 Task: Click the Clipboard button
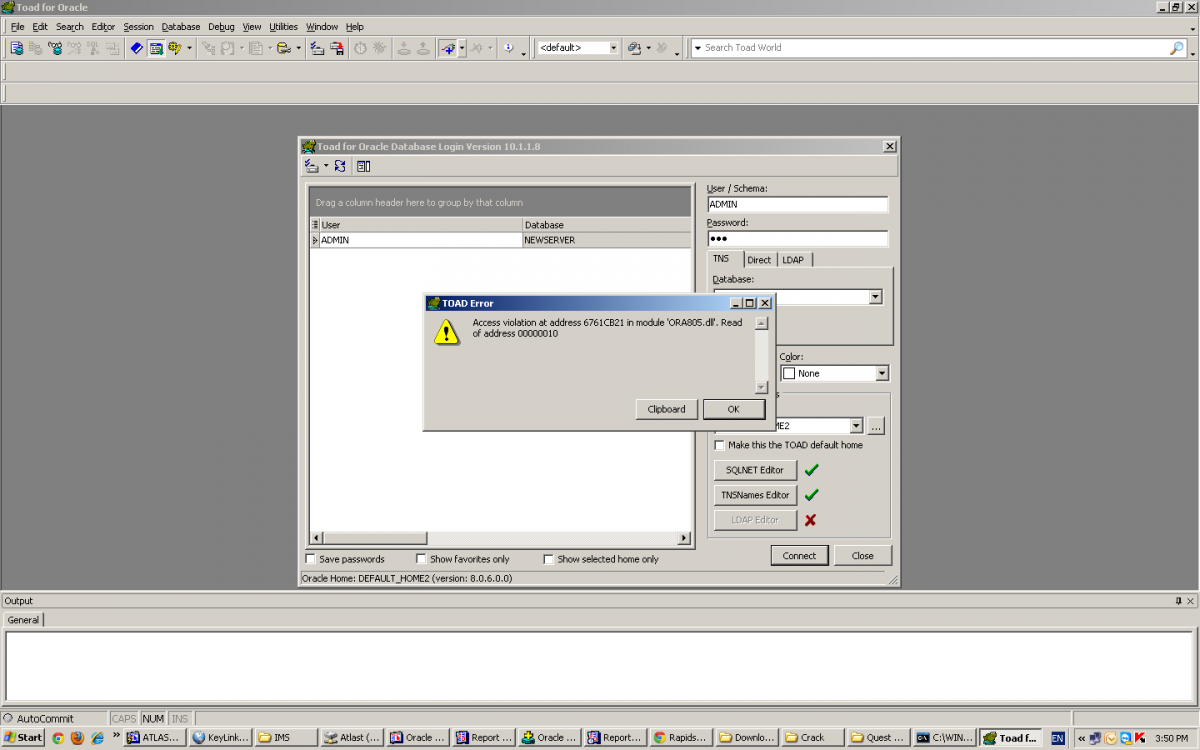point(666,409)
